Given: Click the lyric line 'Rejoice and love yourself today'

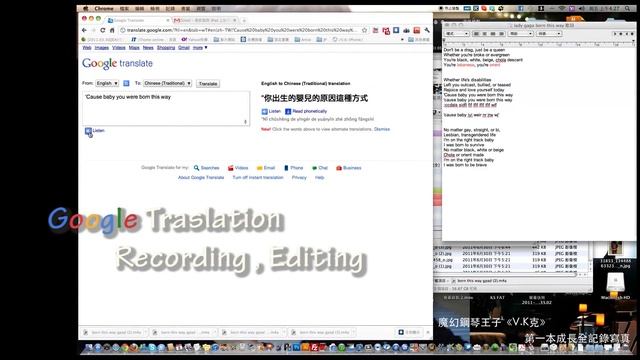Looking at the screenshot, I should [x=474, y=90].
